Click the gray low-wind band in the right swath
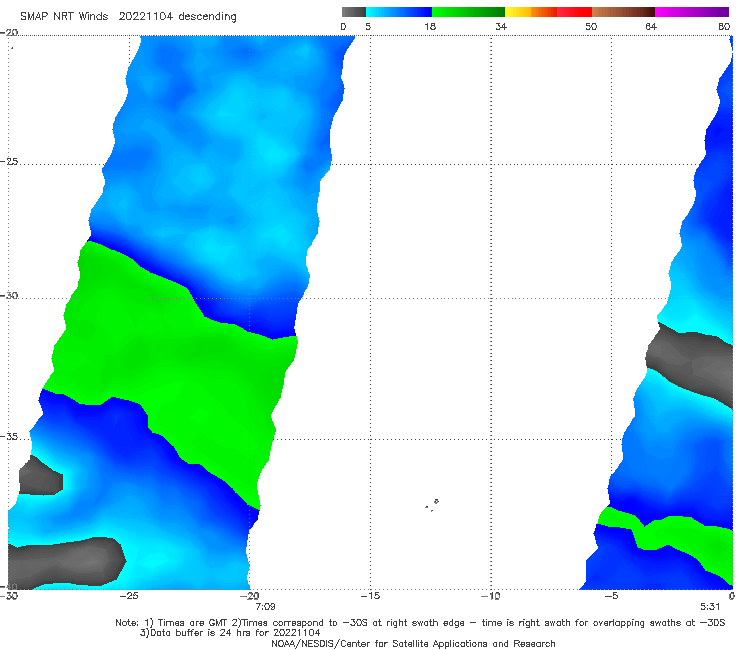This screenshot has width=740, height=650. click(x=689, y=363)
